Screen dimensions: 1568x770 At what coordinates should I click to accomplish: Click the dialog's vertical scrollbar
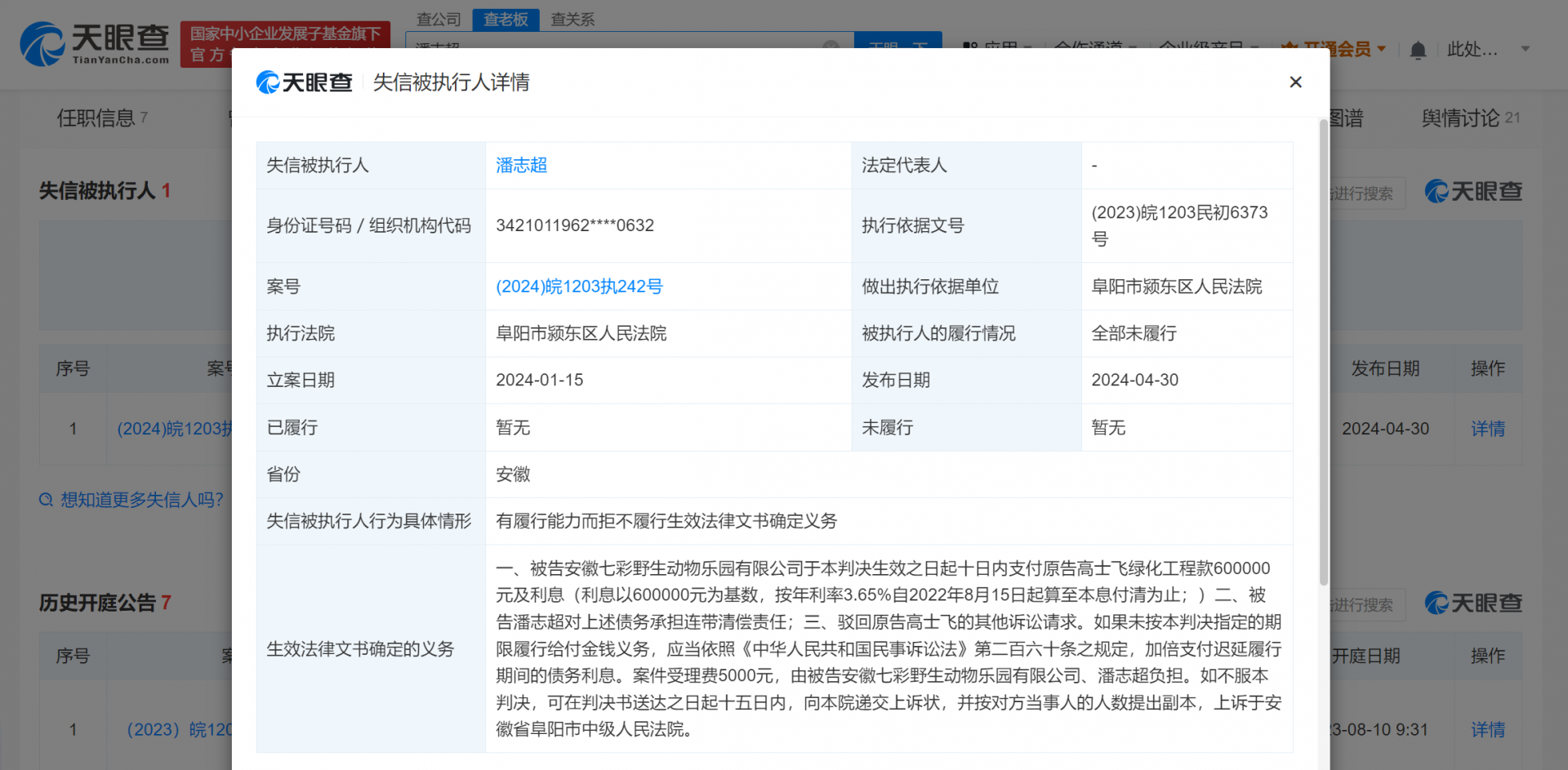coord(1324,353)
